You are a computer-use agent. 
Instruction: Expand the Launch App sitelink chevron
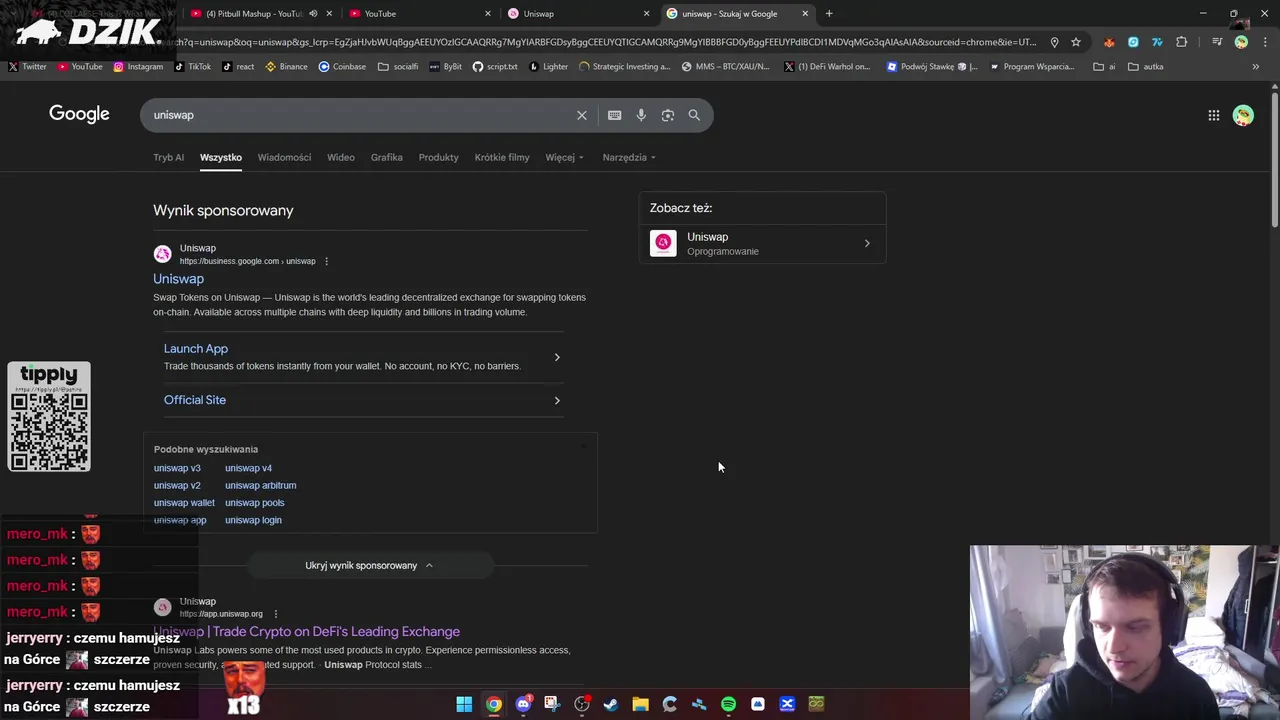pos(557,357)
